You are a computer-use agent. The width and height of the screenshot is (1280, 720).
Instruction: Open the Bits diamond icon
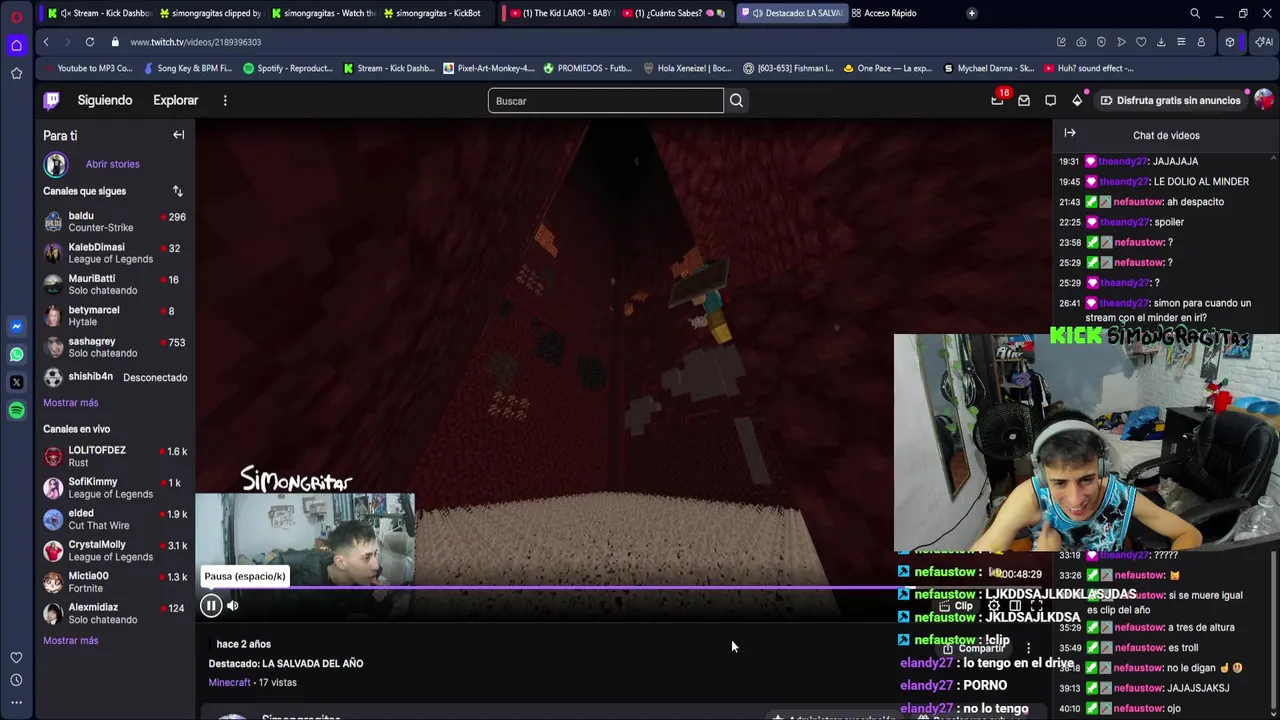pyautogui.click(x=1077, y=100)
